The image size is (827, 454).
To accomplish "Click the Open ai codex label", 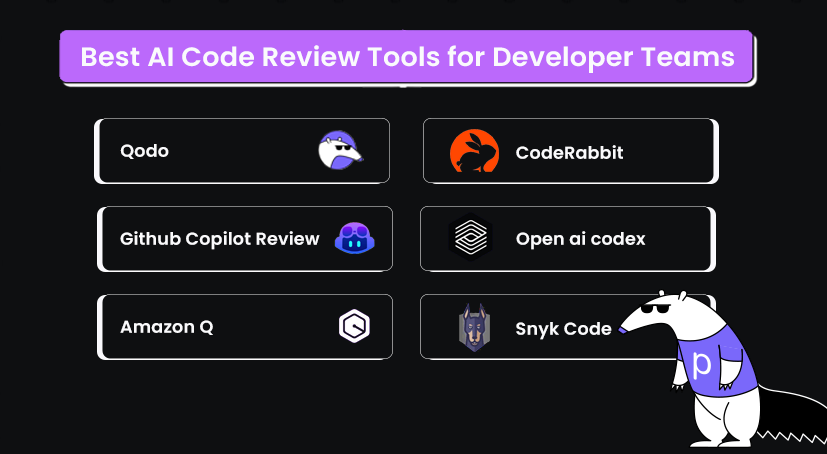I will tap(581, 239).
